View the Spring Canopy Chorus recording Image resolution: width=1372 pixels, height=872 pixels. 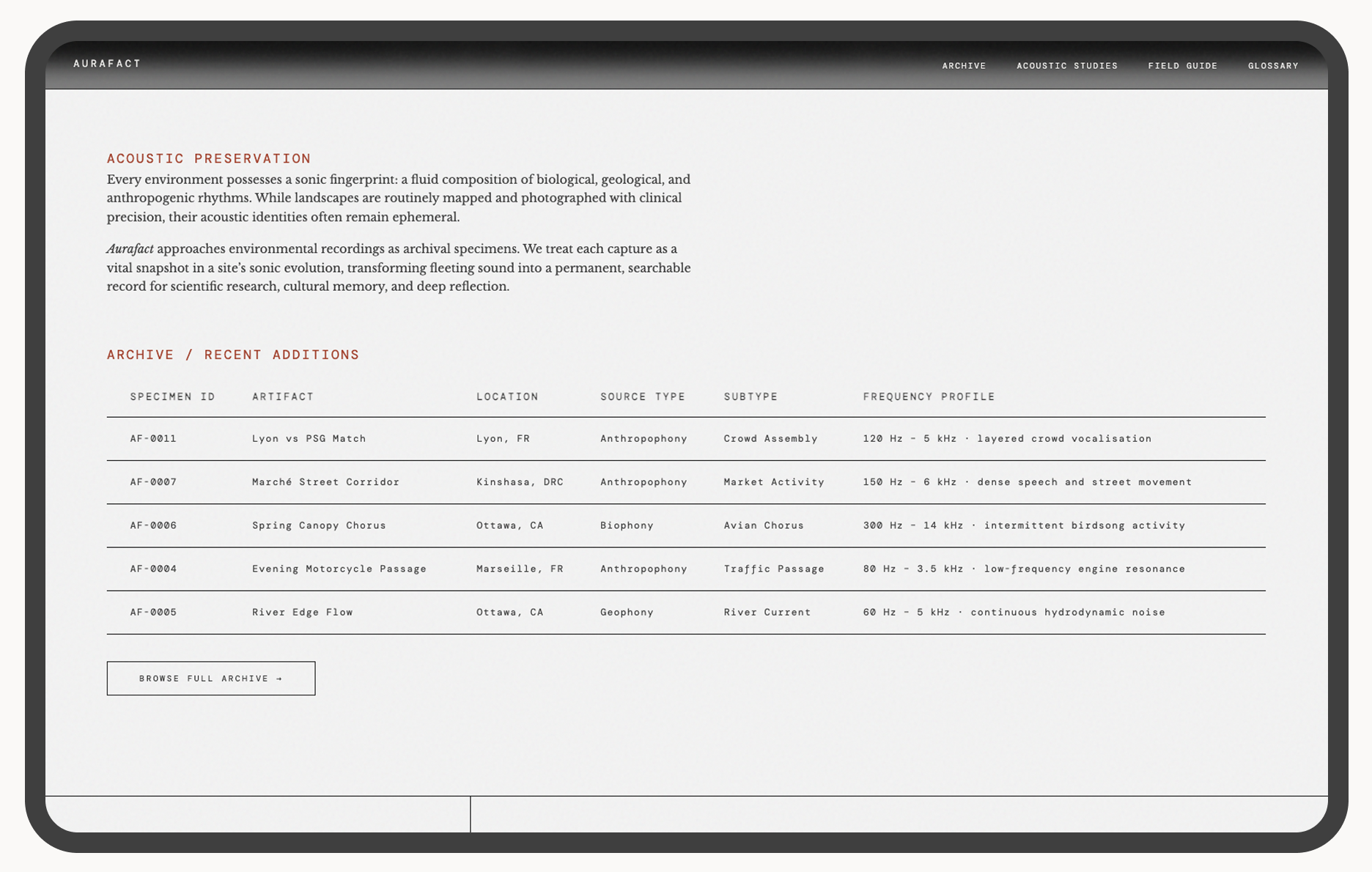tap(319, 525)
